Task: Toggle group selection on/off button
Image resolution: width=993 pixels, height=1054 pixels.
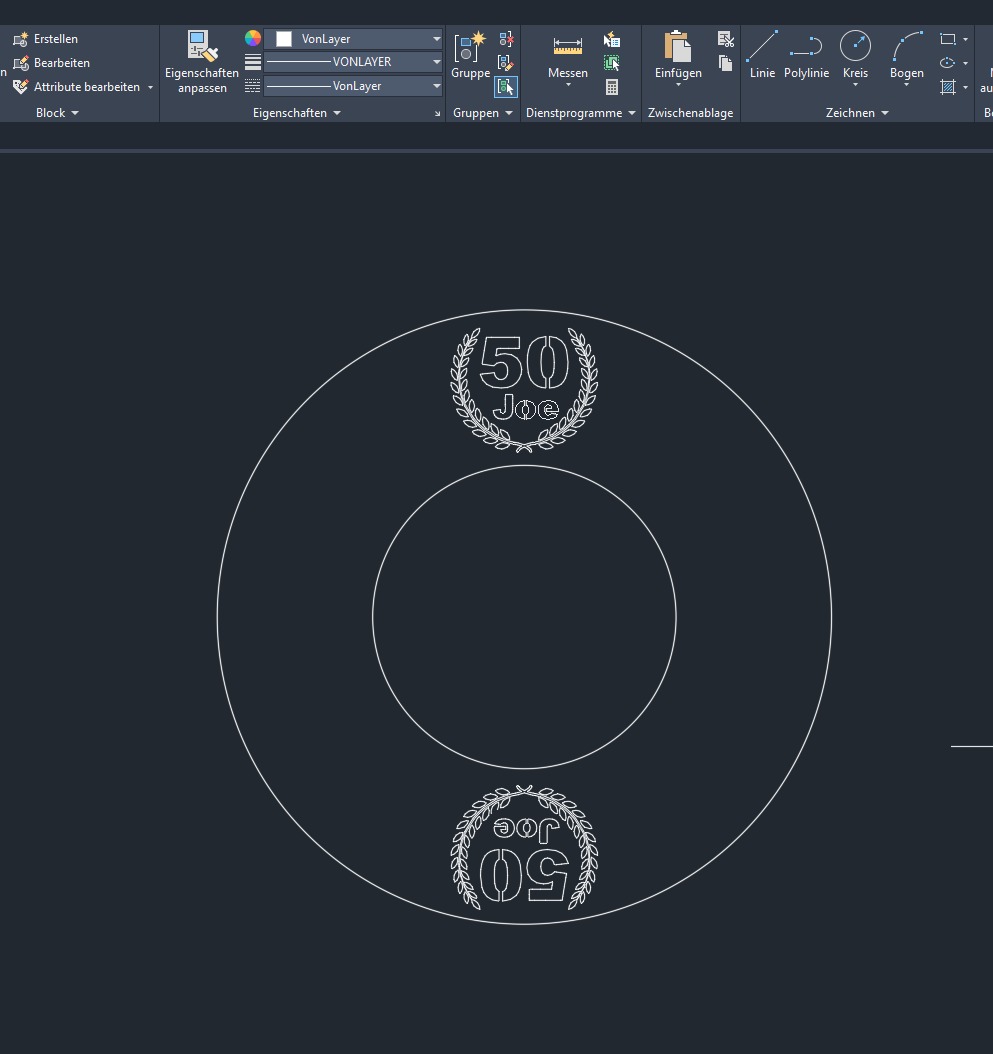Action: [506, 87]
